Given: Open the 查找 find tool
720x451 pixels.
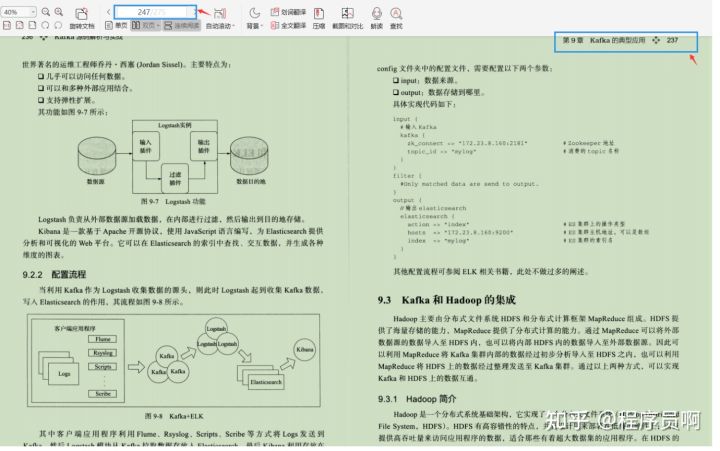Looking at the screenshot, I should [x=396, y=18].
